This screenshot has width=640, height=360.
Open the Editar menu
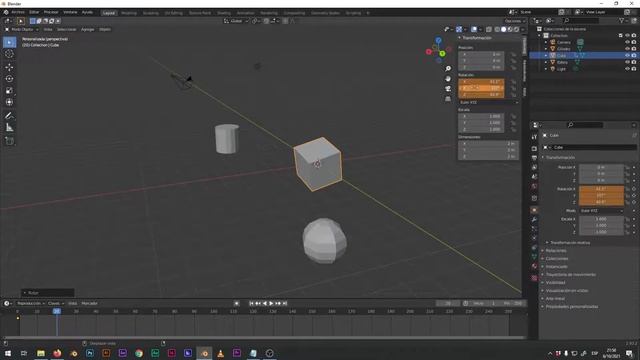34,12
